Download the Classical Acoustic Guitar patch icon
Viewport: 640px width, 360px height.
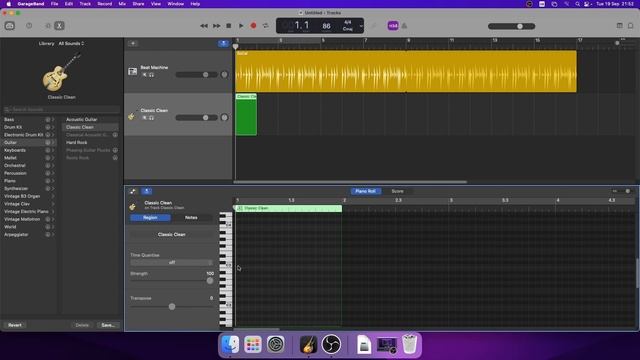[115, 135]
